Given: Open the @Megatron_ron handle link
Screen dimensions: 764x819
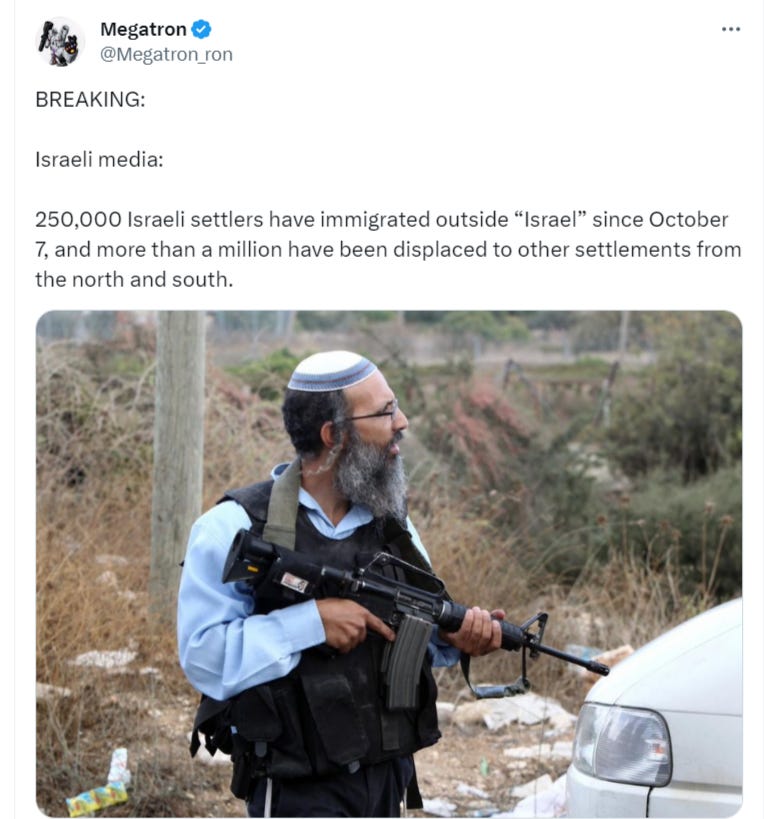Looking at the screenshot, I should (166, 54).
